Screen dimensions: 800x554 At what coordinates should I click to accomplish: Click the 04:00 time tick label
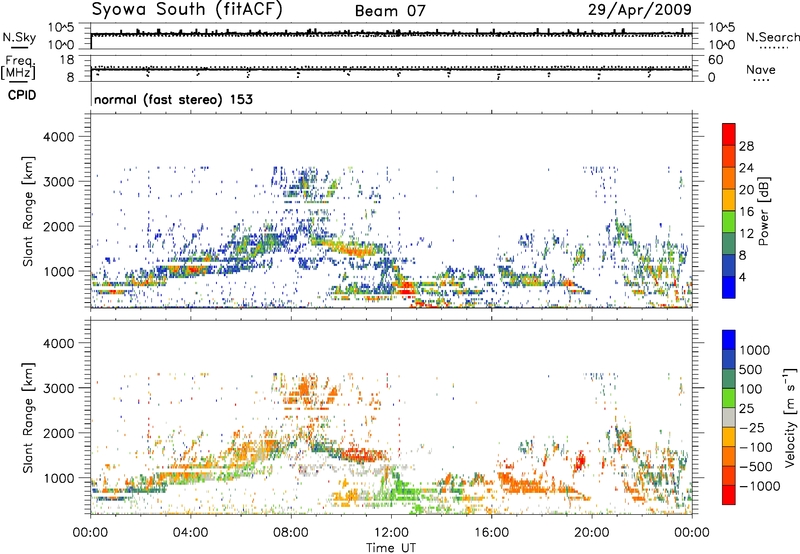[190, 533]
